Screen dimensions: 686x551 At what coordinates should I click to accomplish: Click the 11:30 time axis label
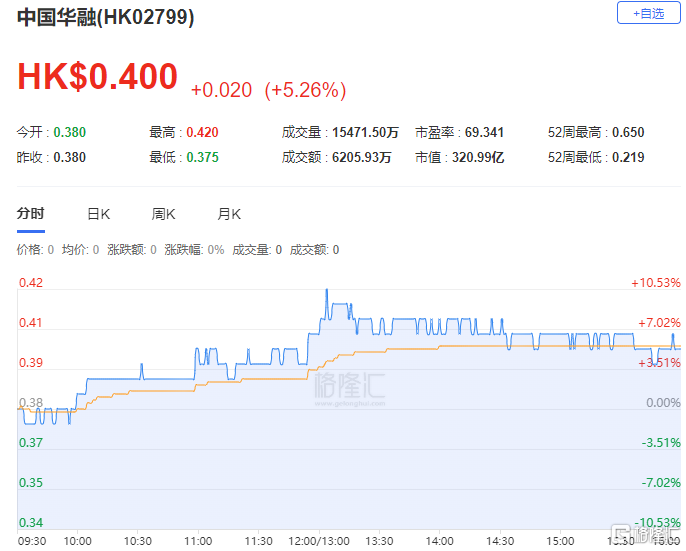[x=259, y=541]
